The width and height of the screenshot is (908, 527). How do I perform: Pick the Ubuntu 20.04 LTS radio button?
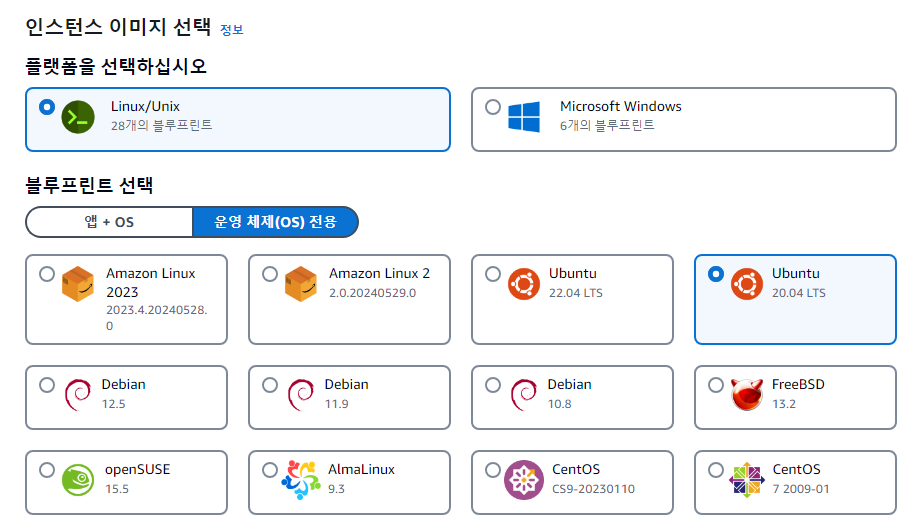pos(716,274)
